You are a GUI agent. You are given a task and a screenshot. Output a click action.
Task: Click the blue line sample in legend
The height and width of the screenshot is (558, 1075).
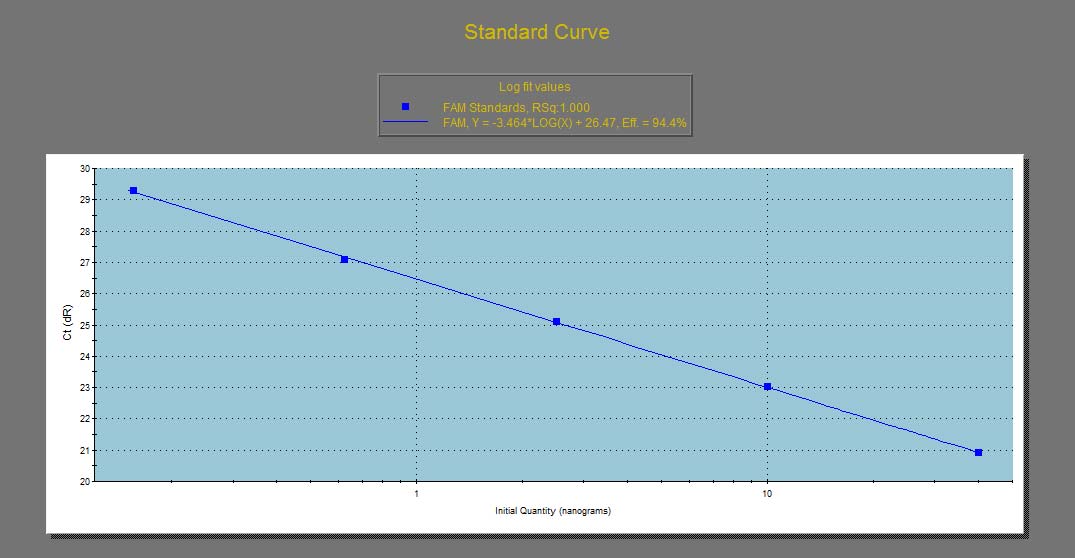405,122
